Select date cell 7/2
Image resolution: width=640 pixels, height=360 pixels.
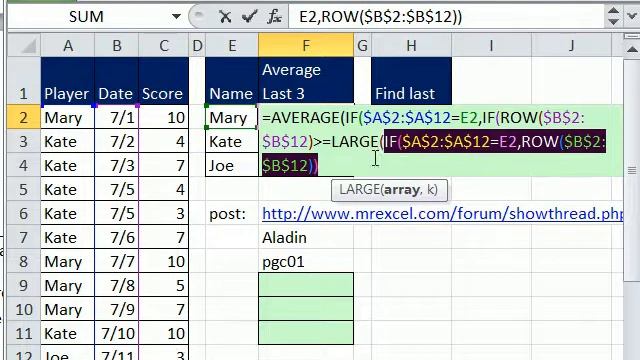[x=117, y=142]
